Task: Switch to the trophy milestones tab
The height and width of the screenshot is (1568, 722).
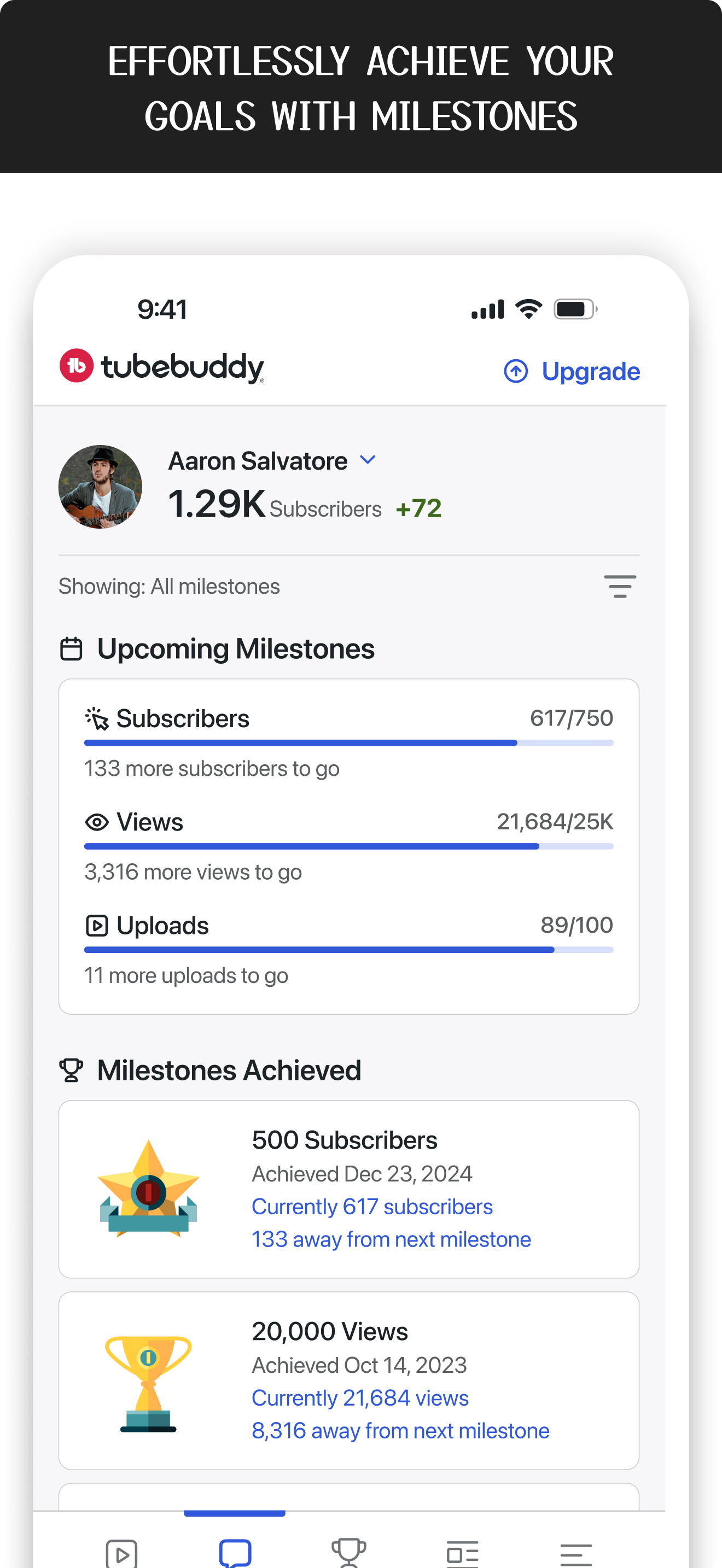Action: tap(349, 1553)
